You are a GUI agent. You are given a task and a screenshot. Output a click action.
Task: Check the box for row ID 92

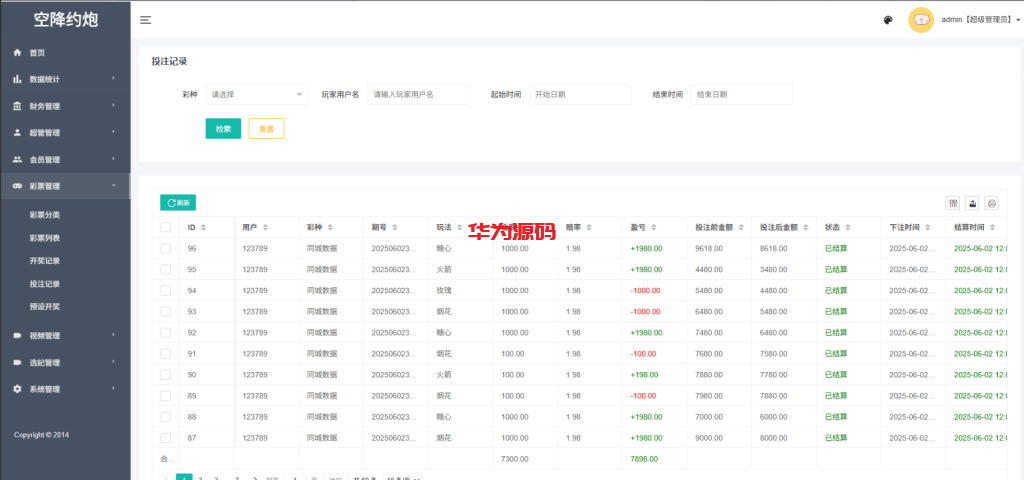pyautogui.click(x=166, y=332)
